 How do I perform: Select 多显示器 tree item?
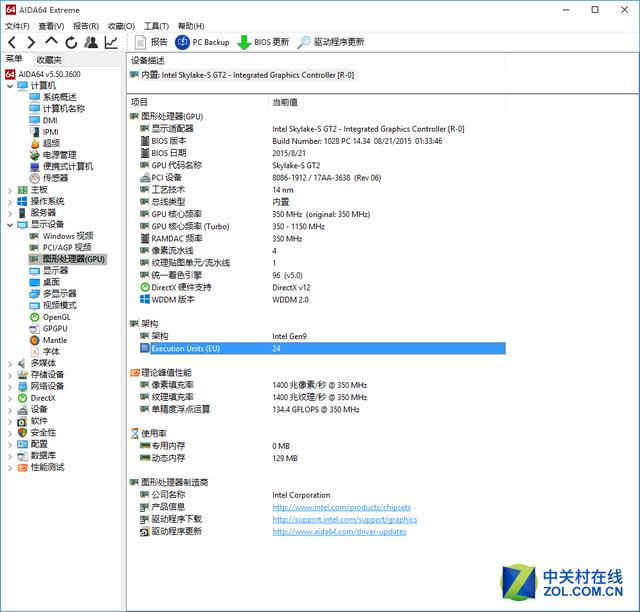[x=53, y=294]
